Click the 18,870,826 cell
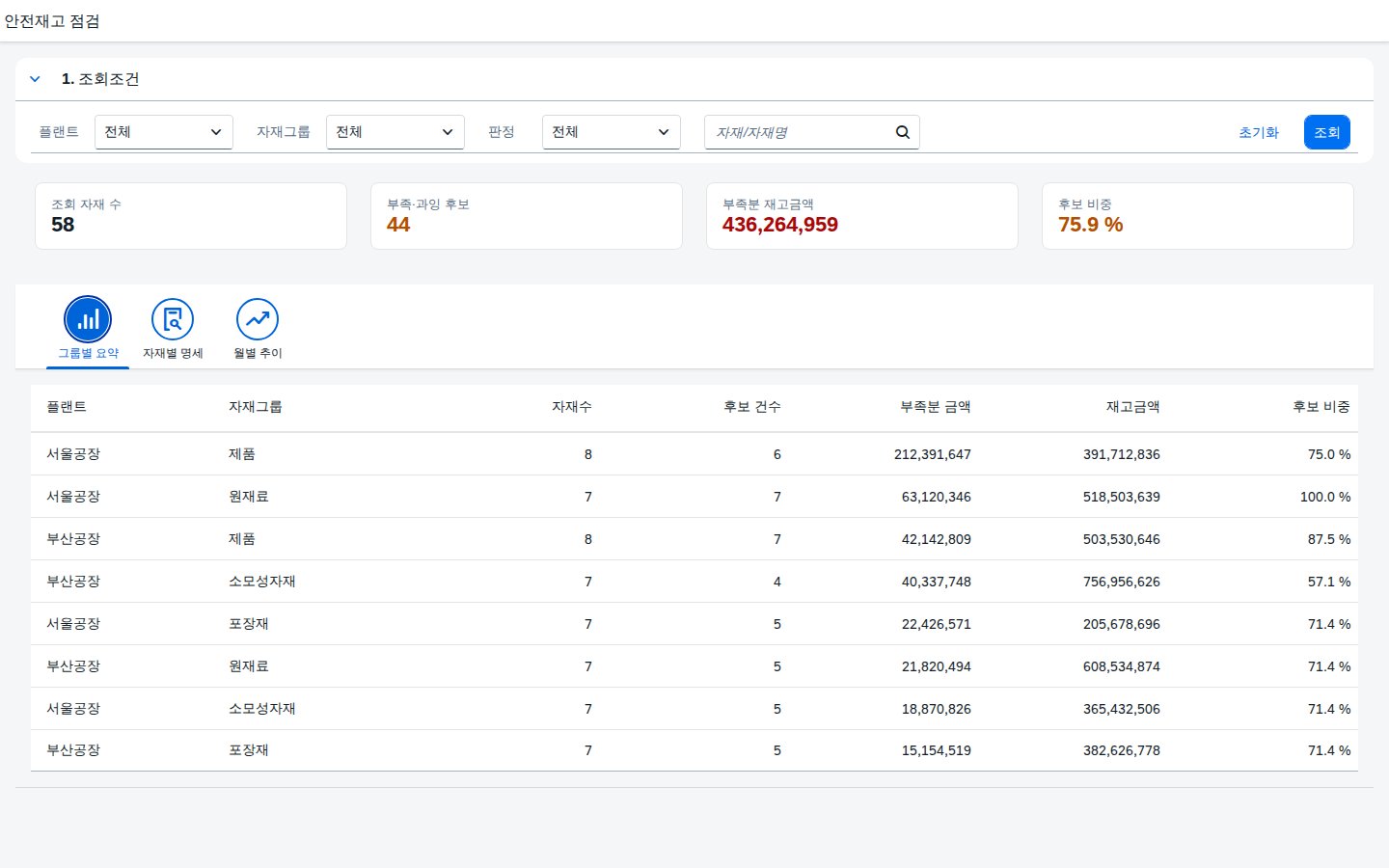Screen dimensions: 1389x868 [x=937, y=709]
